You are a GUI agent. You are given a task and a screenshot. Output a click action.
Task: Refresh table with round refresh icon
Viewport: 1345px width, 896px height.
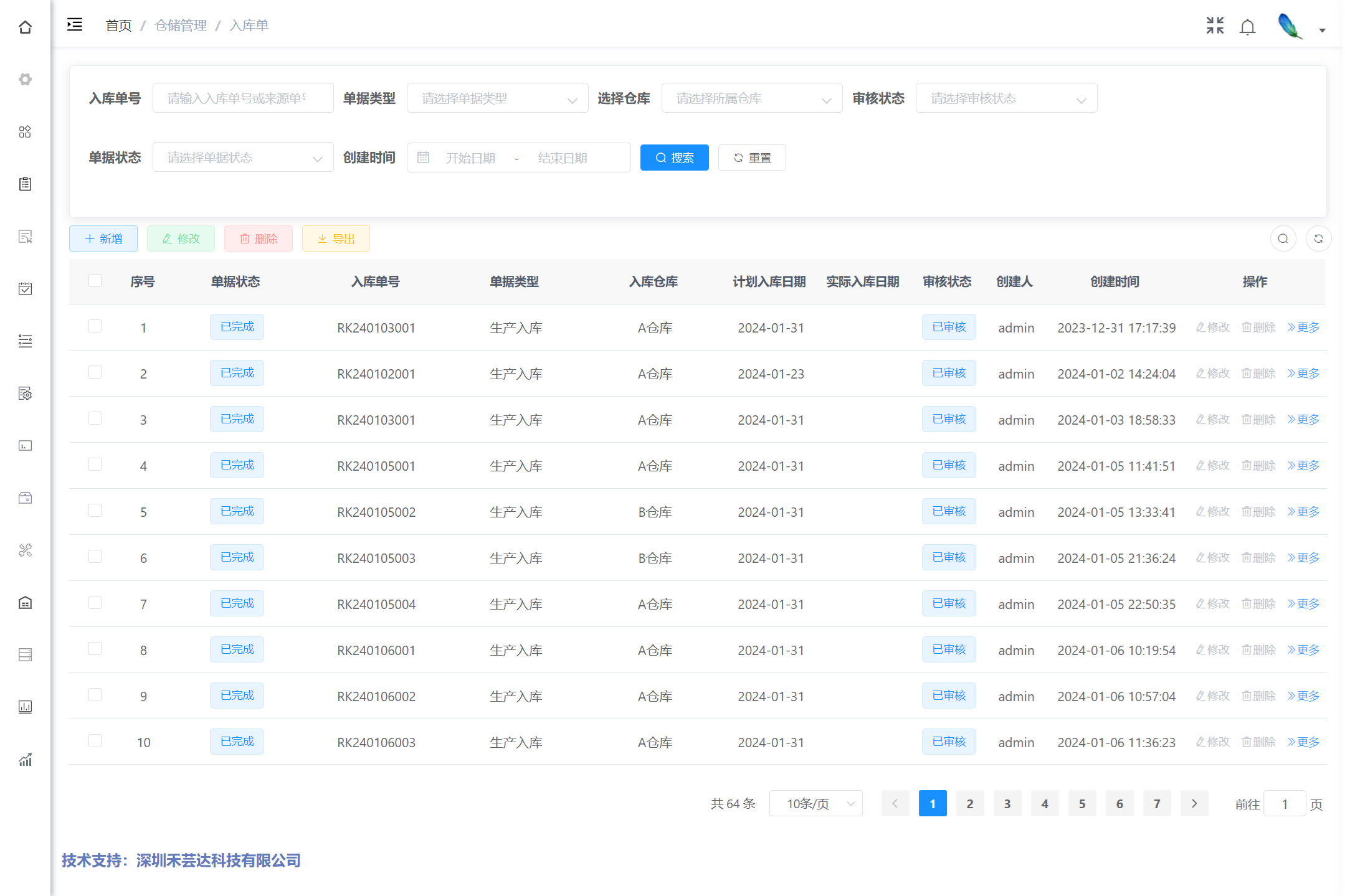click(x=1318, y=238)
